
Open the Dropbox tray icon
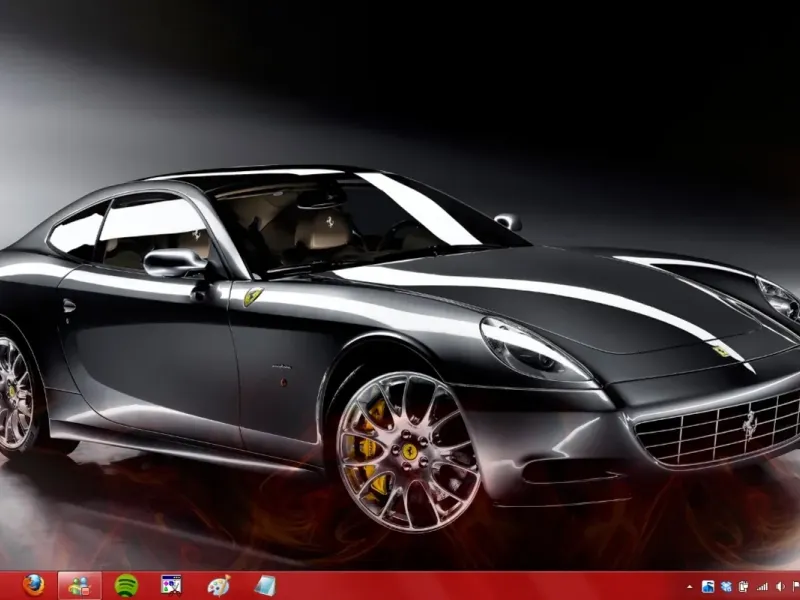pyautogui.click(x=727, y=586)
